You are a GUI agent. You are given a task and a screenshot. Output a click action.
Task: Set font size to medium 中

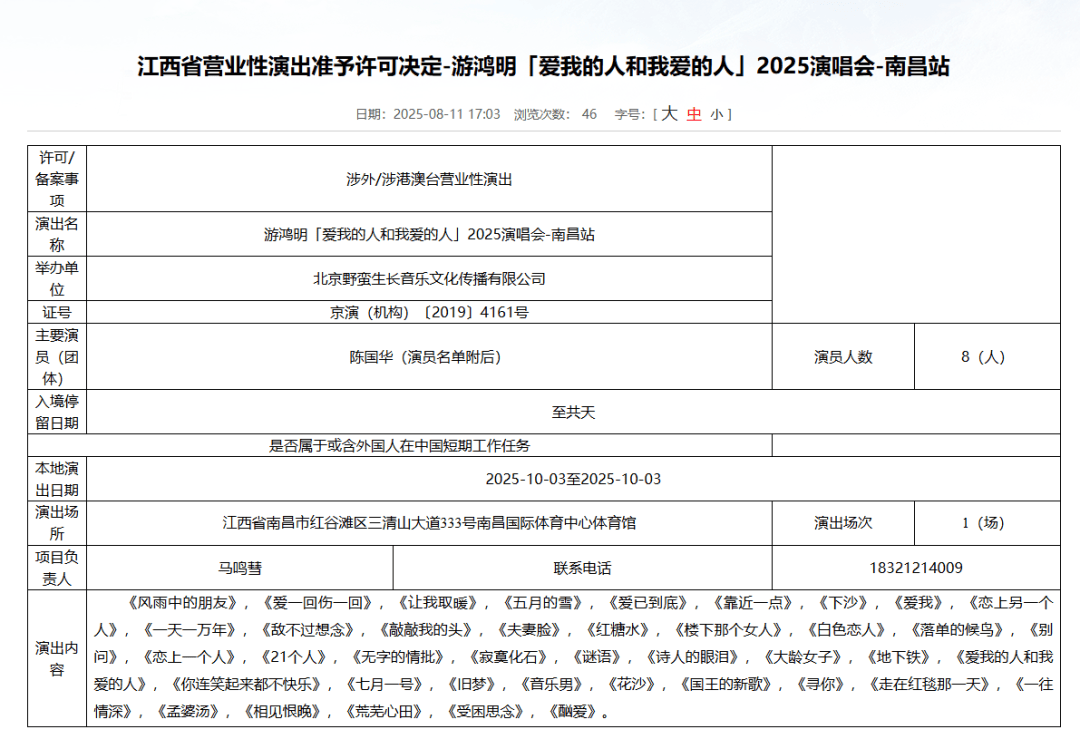[694, 114]
